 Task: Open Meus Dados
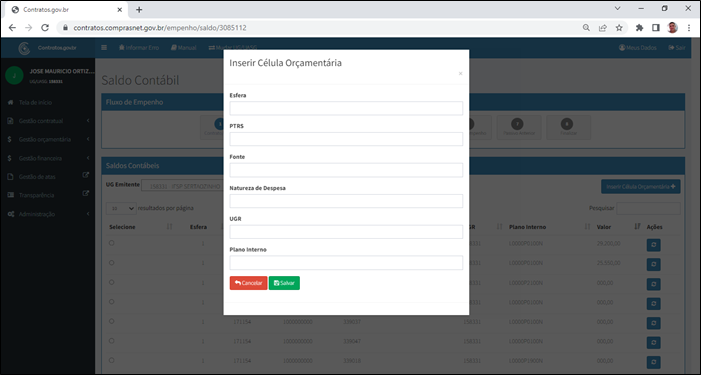(638, 47)
